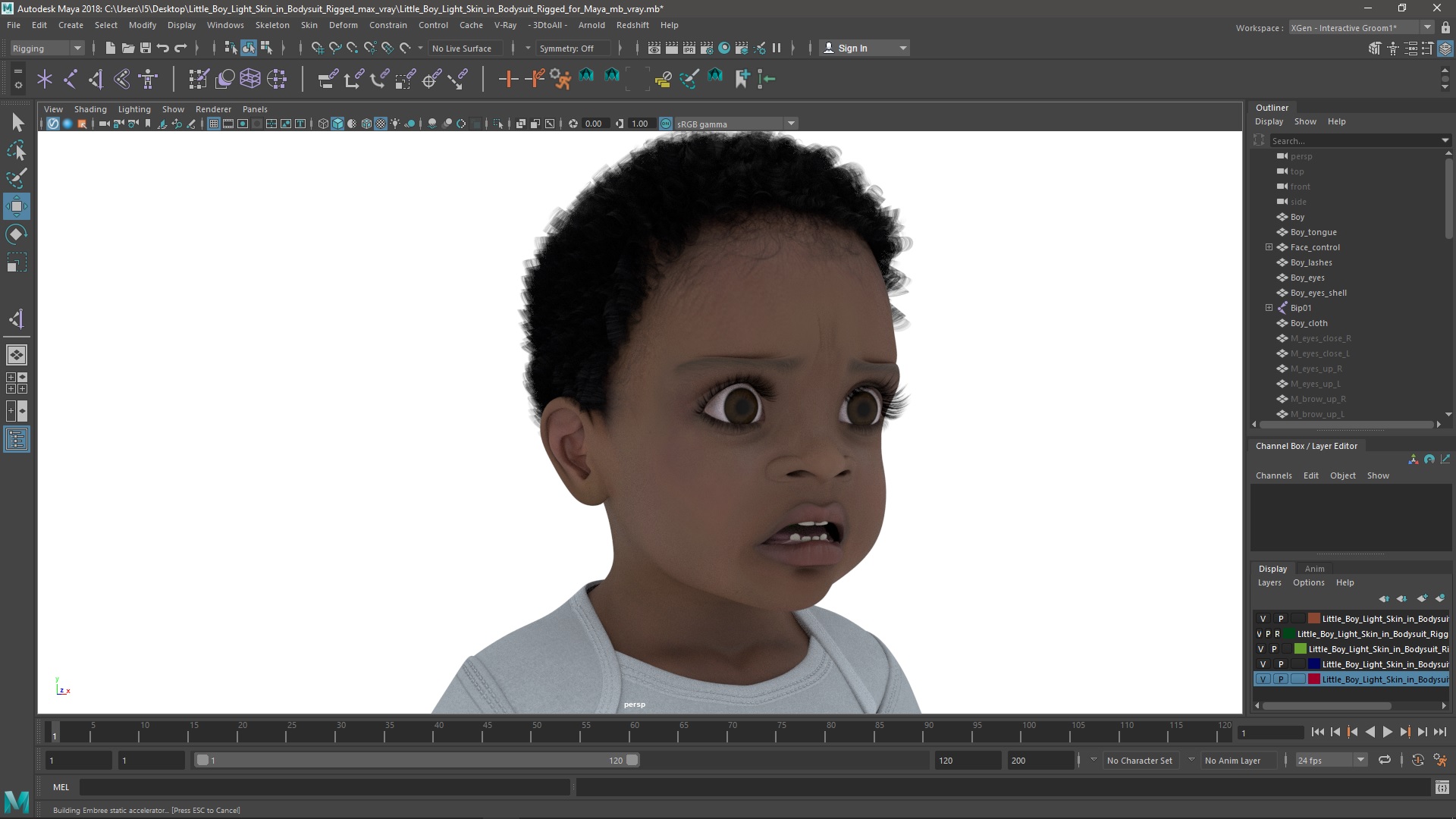
Task: Expand the Bip01 node in Outliner
Action: pos(1269,308)
